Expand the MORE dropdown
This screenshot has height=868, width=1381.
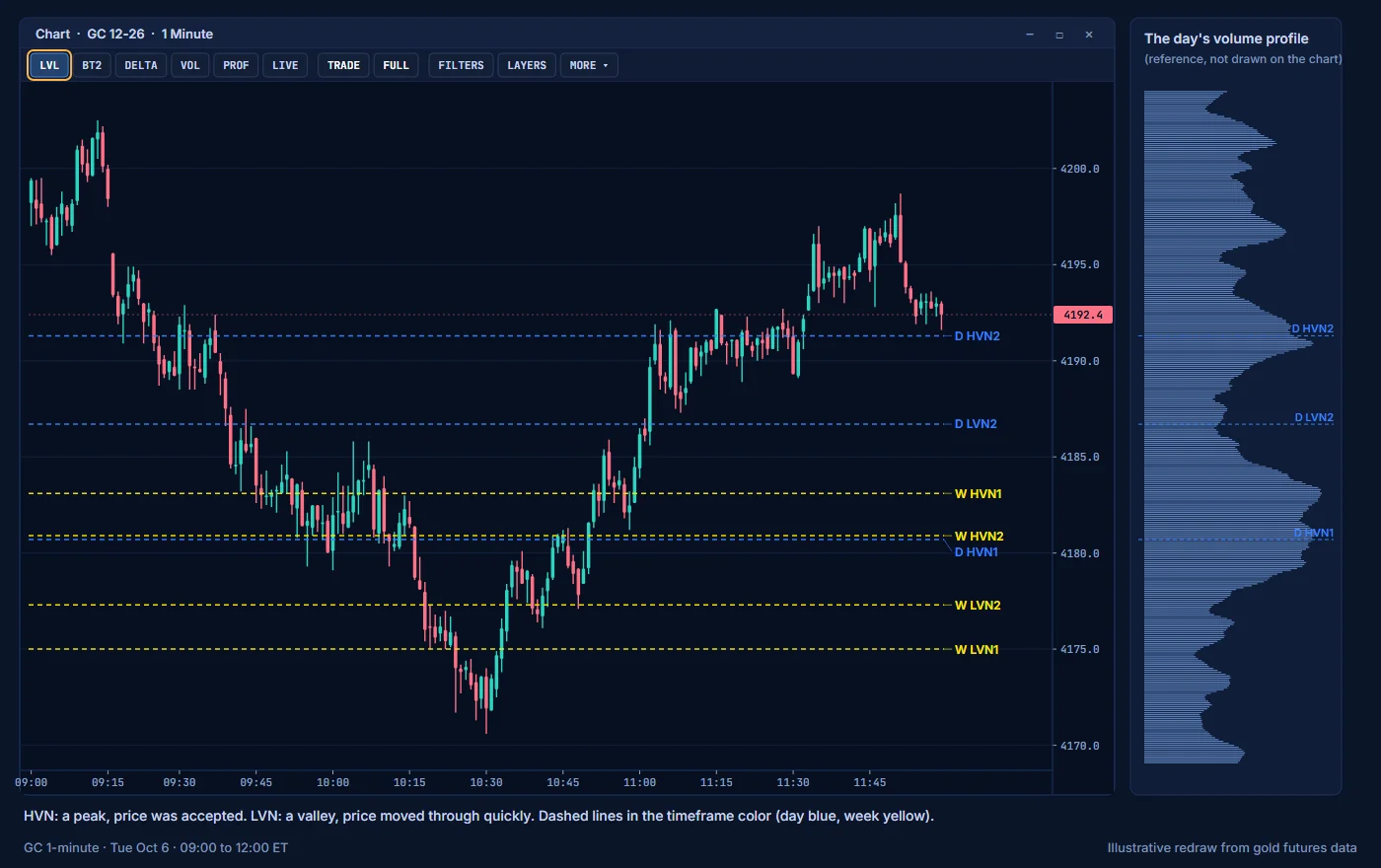(x=589, y=65)
